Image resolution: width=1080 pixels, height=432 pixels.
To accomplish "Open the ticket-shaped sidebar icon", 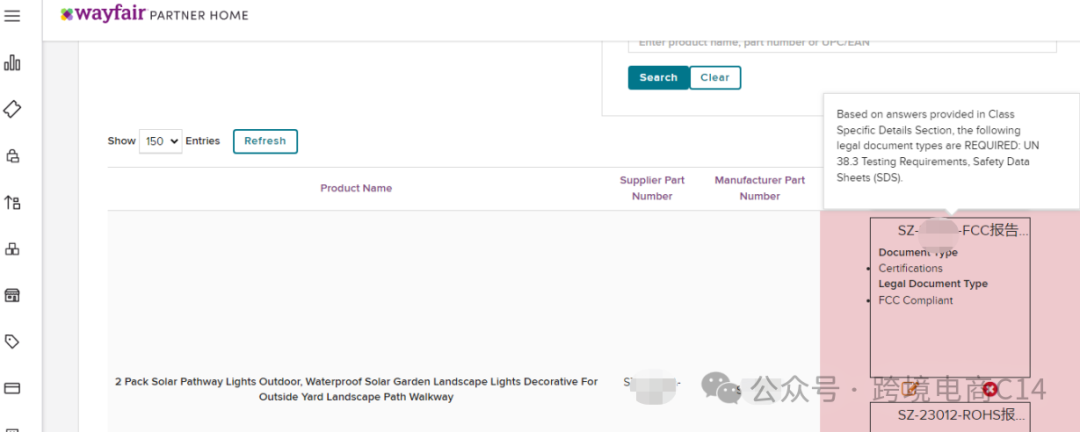I will (x=13, y=109).
